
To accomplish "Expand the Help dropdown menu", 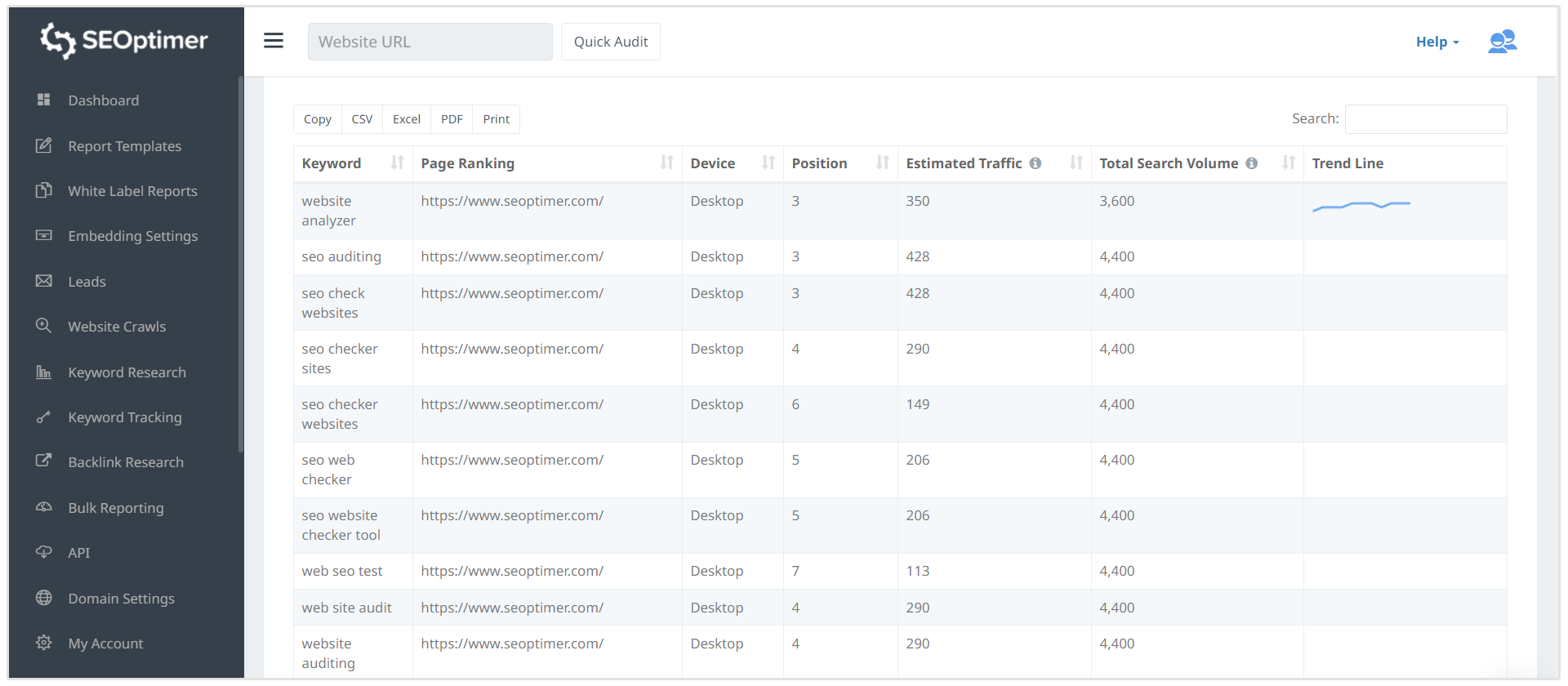I will [x=1437, y=42].
